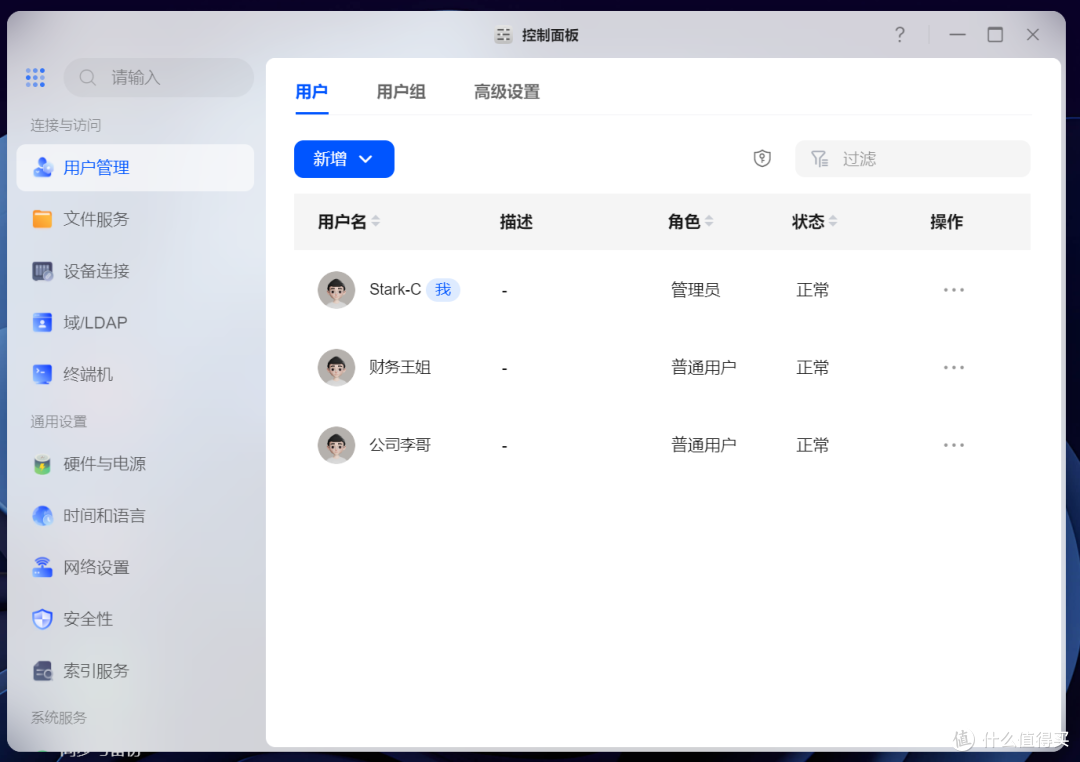Select the 财务王姐 username
The width and height of the screenshot is (1080, 762).
(400, 367)
